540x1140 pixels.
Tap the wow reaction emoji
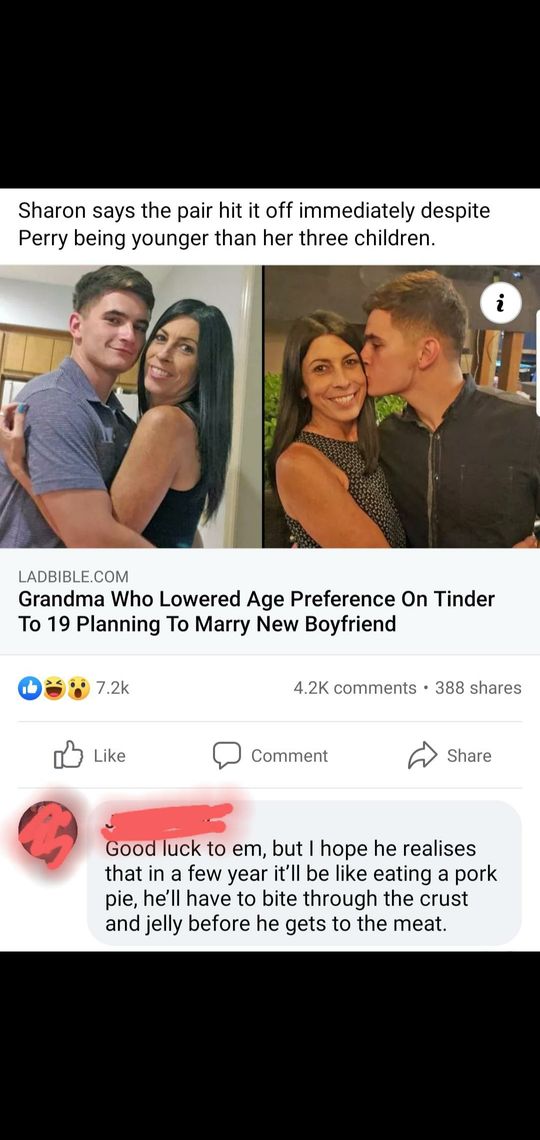point(76,688)
